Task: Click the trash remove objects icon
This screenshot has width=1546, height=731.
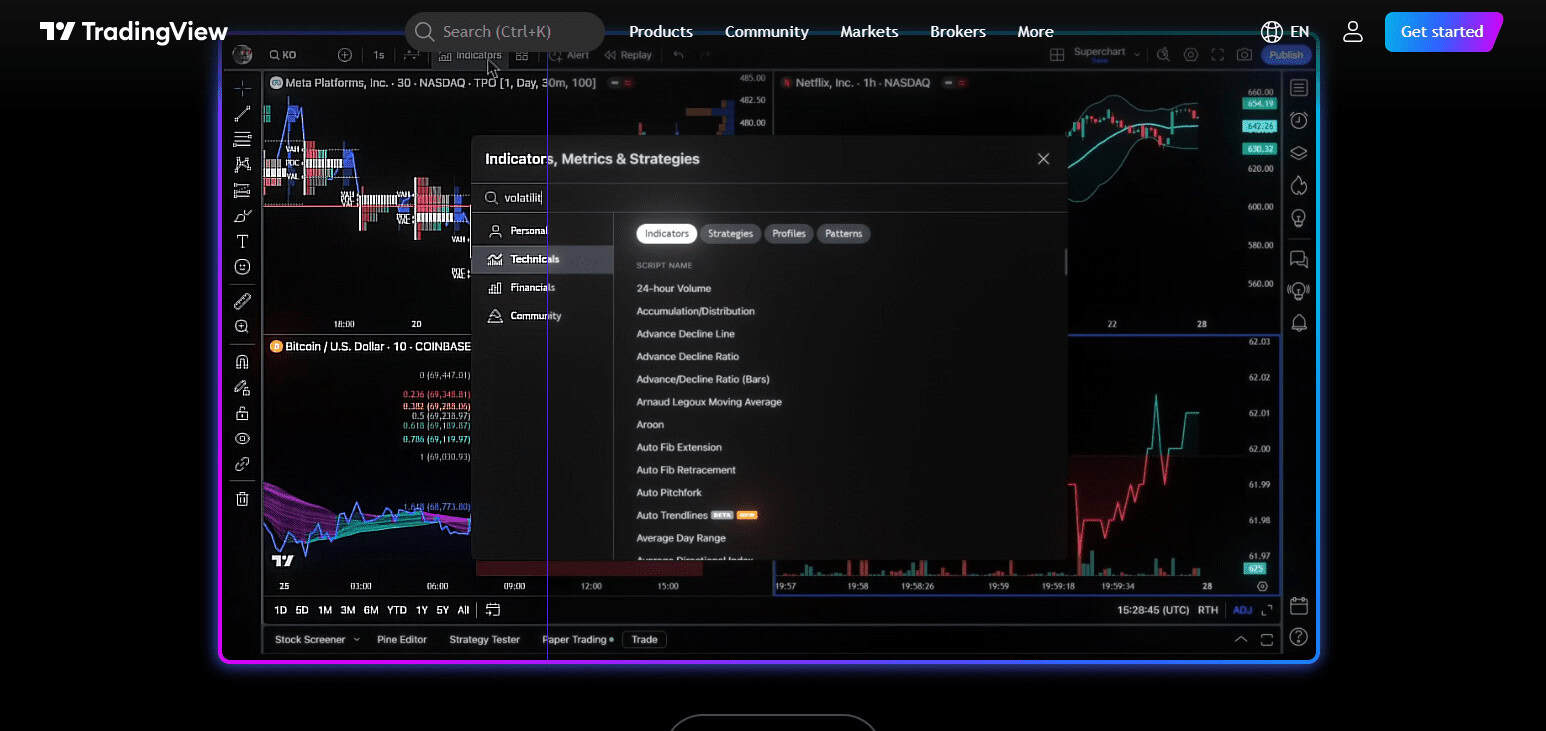Action: click(x=242, y=499)
